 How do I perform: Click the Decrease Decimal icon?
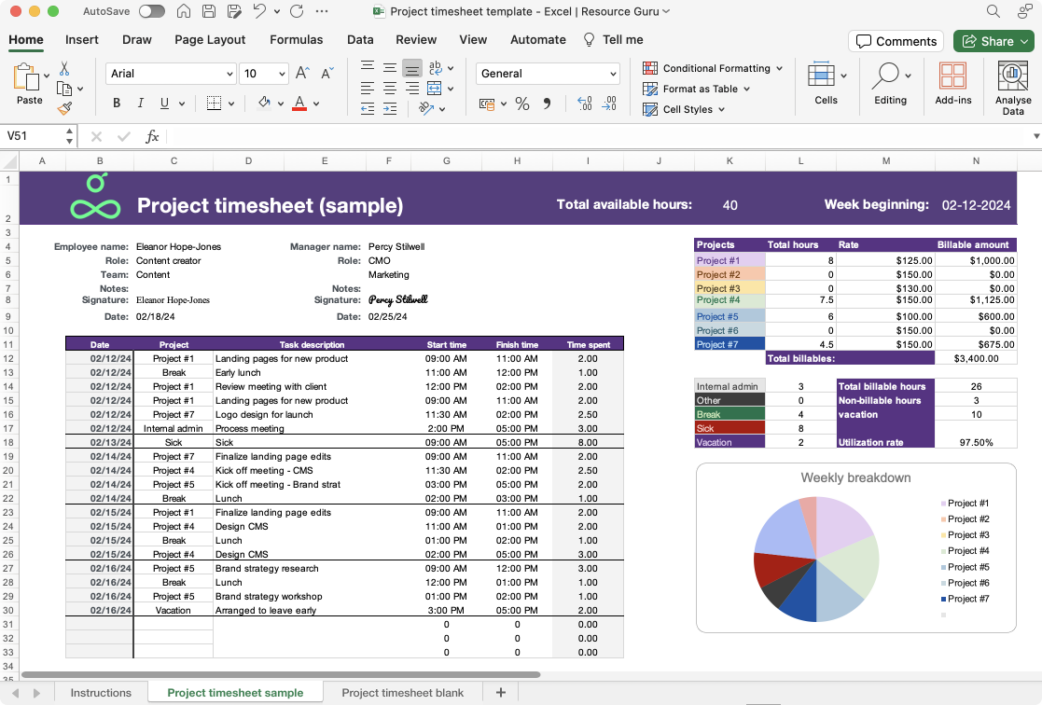pyautogui.click(x=607, y=103)
